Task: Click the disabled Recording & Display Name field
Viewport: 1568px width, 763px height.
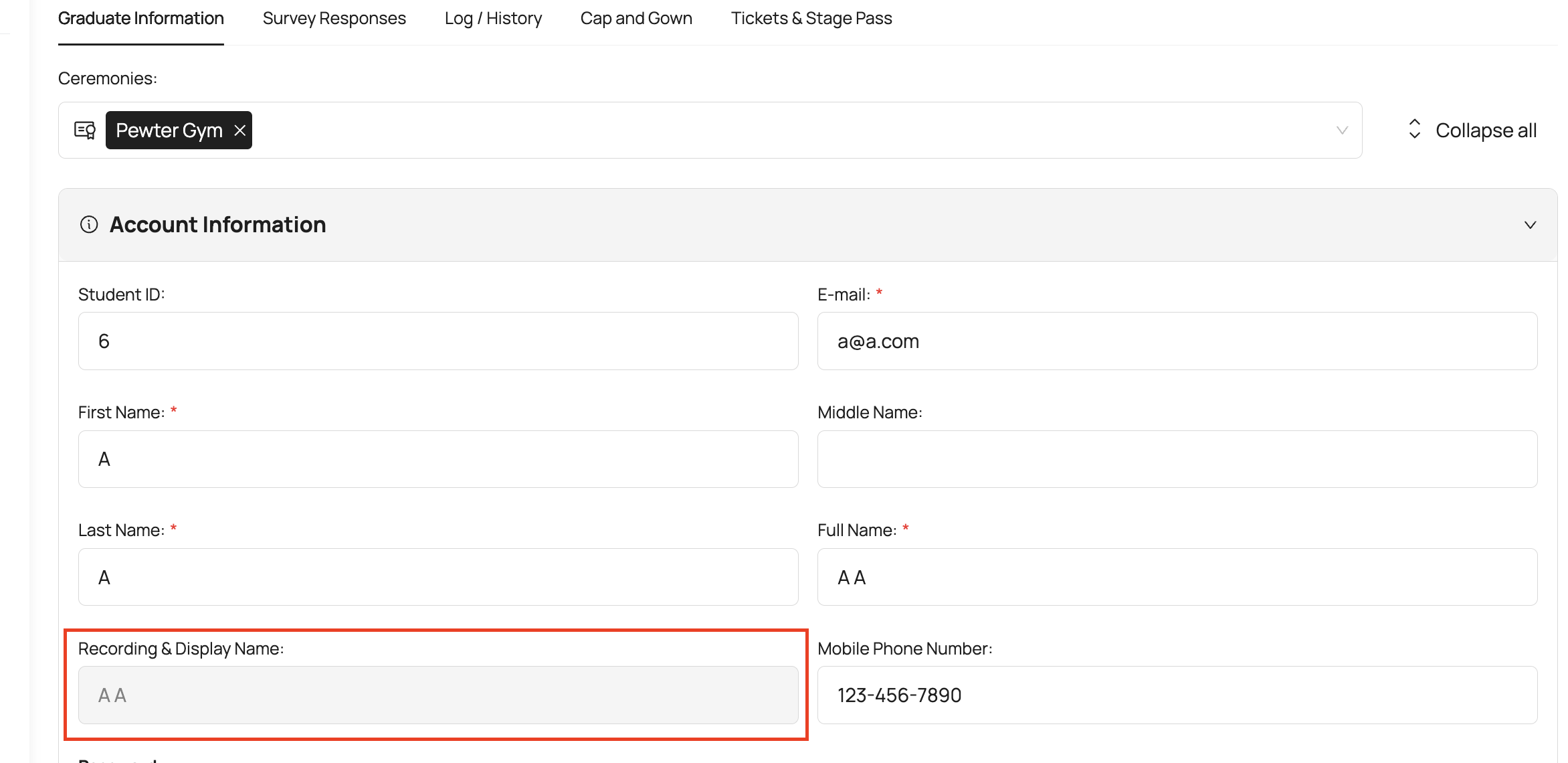Action: pyautogui.click(x=438, y=695)
